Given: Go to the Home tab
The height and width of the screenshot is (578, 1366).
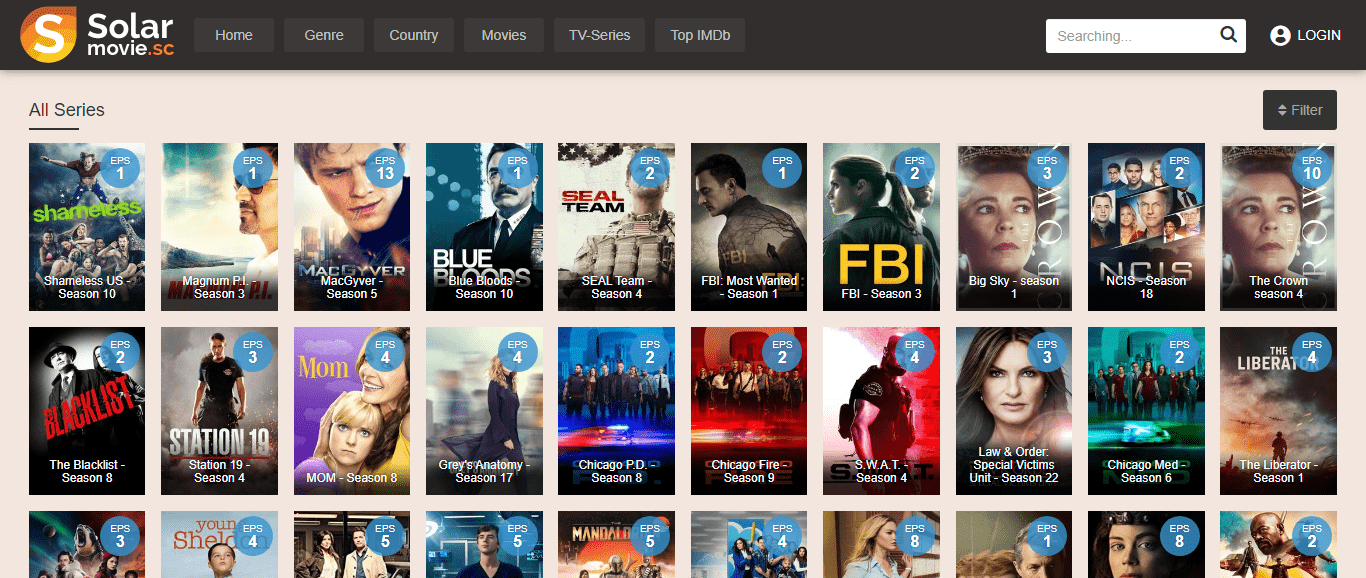Looking at the screenshot, I should pos(234,35).
